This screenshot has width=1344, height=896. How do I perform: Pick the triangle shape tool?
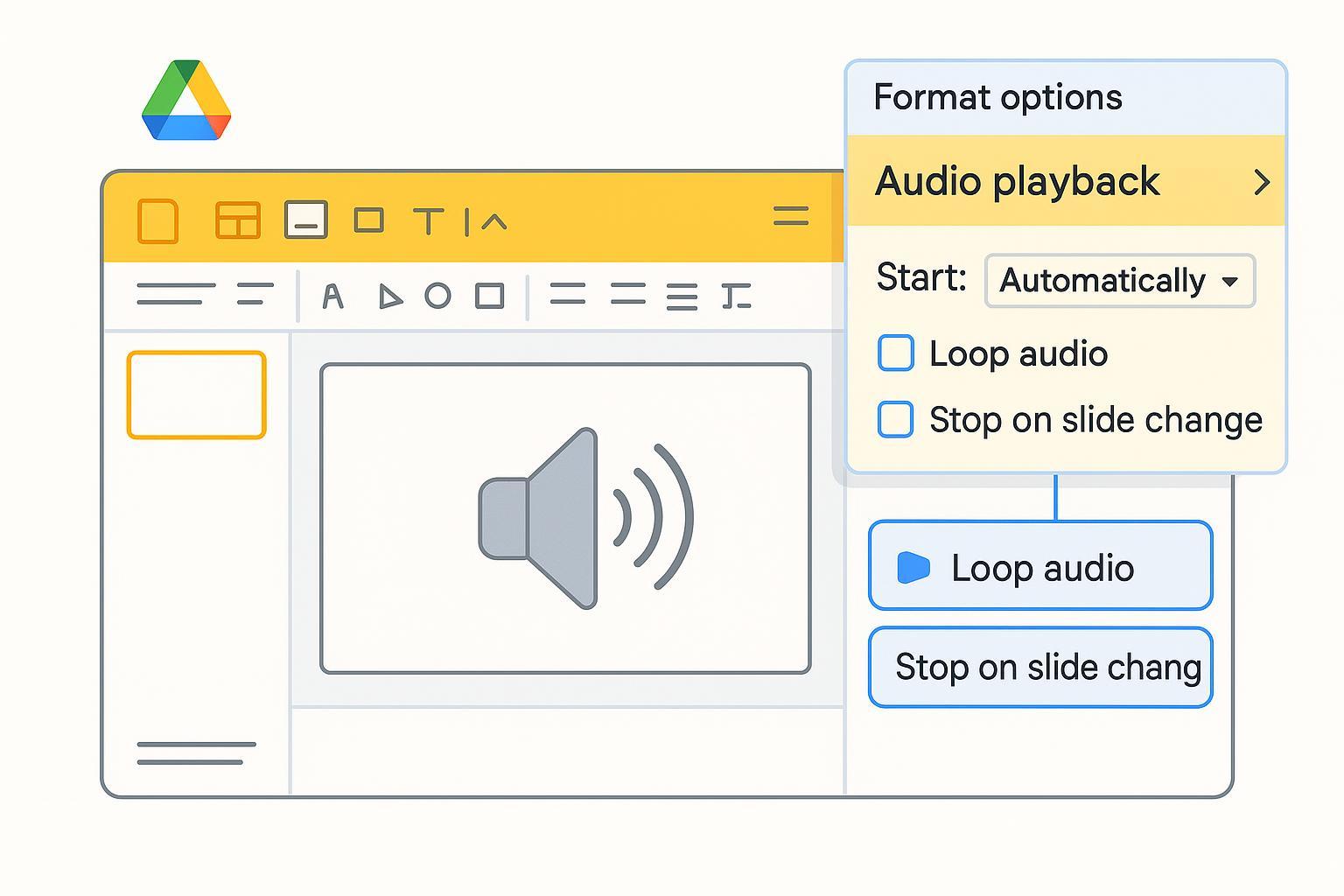(389, 297)
